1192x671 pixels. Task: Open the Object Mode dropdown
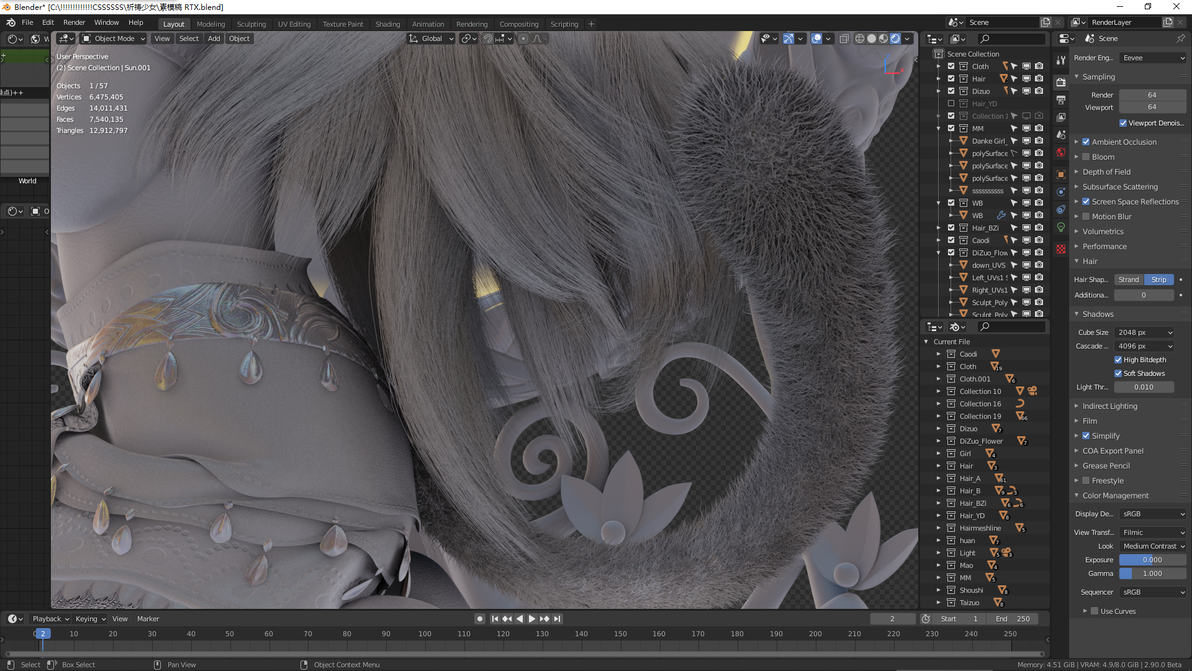coord(113,38)
